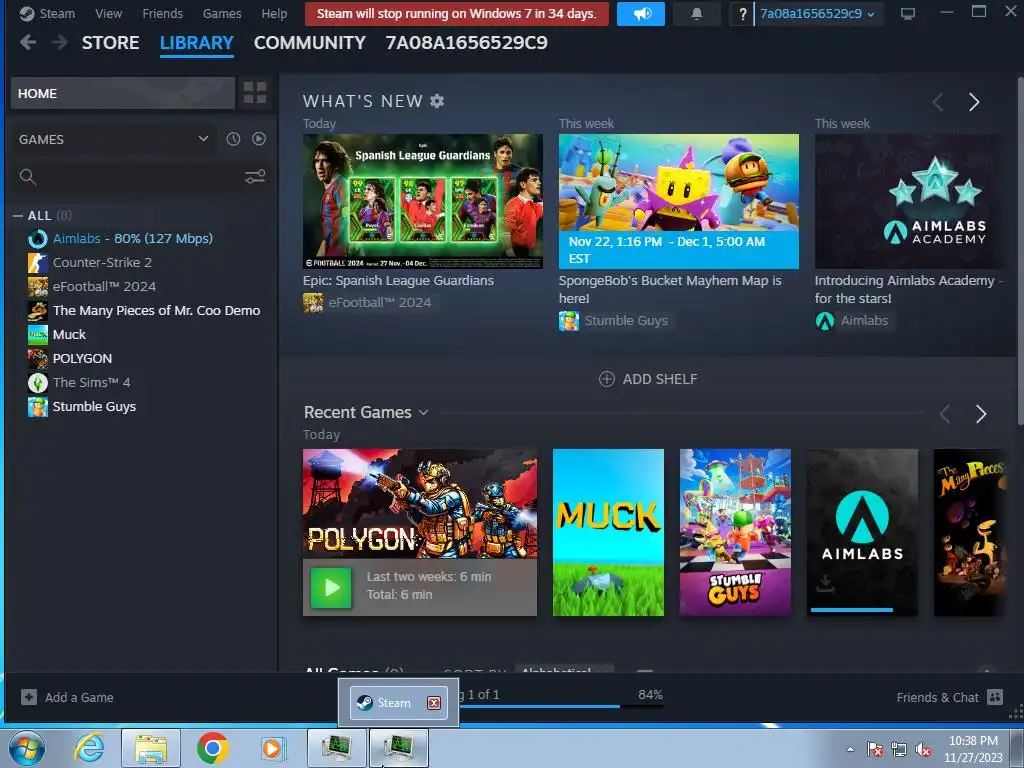Launch Google Chrome from taskbar
1024x768 pixels.
coord(212,748)
